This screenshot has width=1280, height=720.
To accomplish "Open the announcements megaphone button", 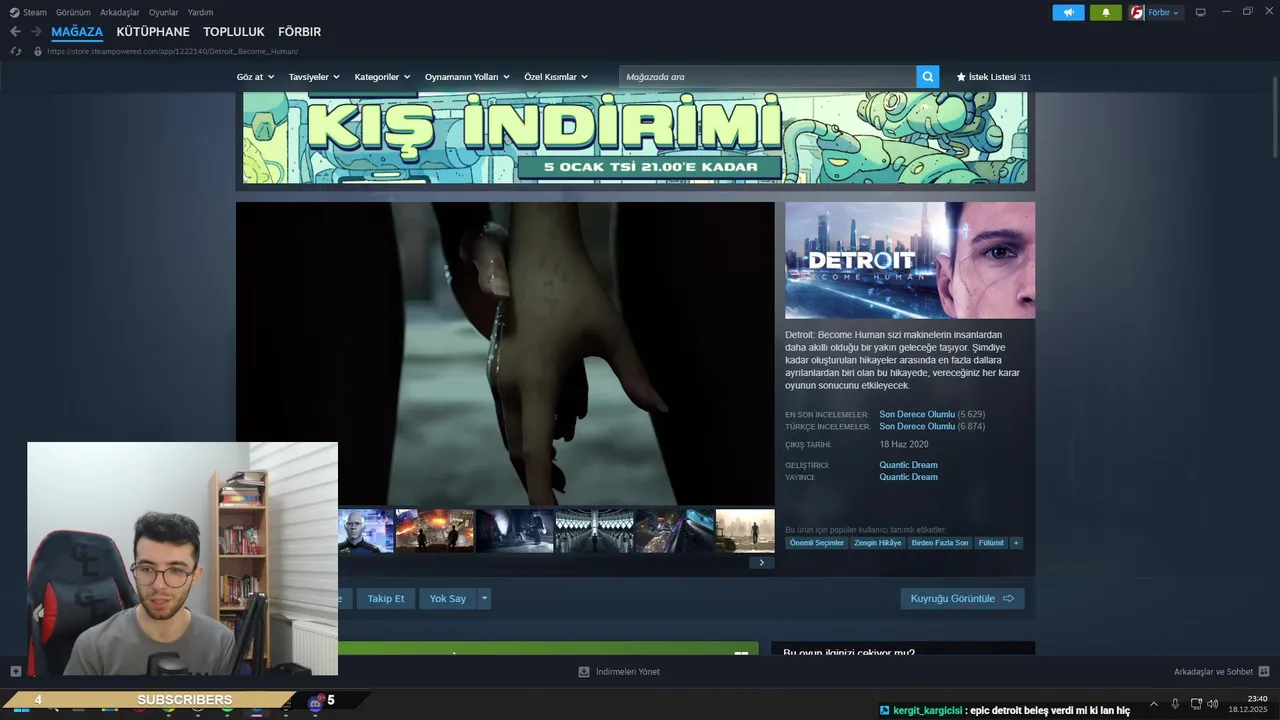I will [1068, 12].
